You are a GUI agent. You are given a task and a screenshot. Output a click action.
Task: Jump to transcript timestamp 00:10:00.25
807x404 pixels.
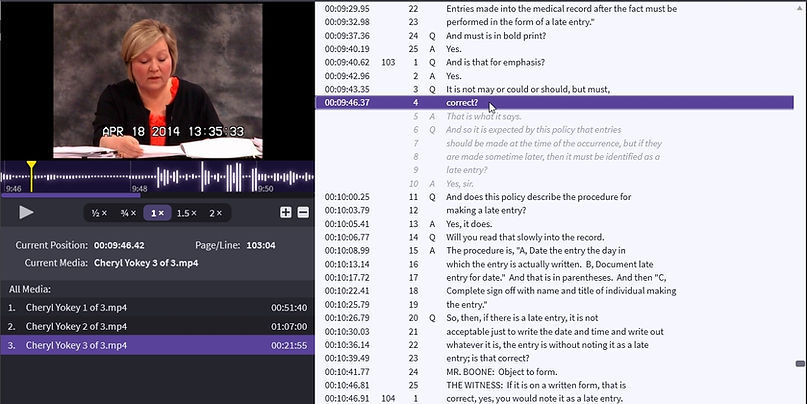pyautogui.click(x=347, y=197)
